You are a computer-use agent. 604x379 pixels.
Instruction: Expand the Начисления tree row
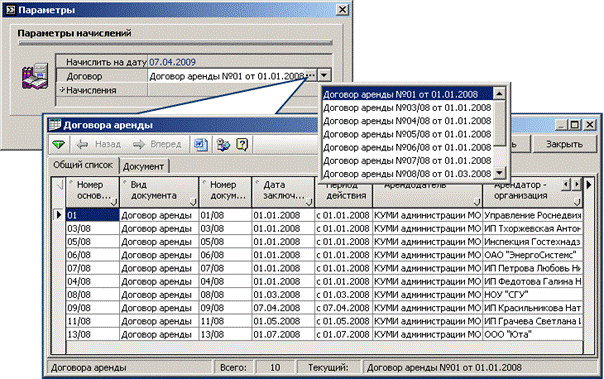62,90
